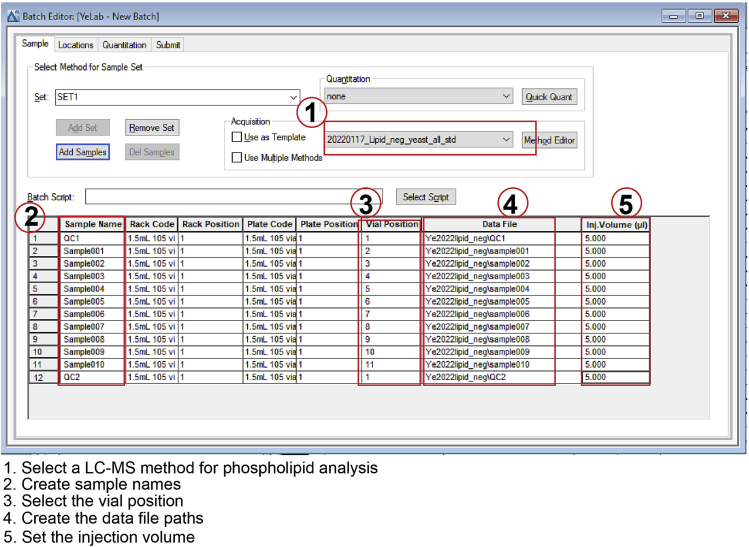The width and height of the screenshot is (749, 547).
Task: Select row header number 12
Action: tap(43, 377)
